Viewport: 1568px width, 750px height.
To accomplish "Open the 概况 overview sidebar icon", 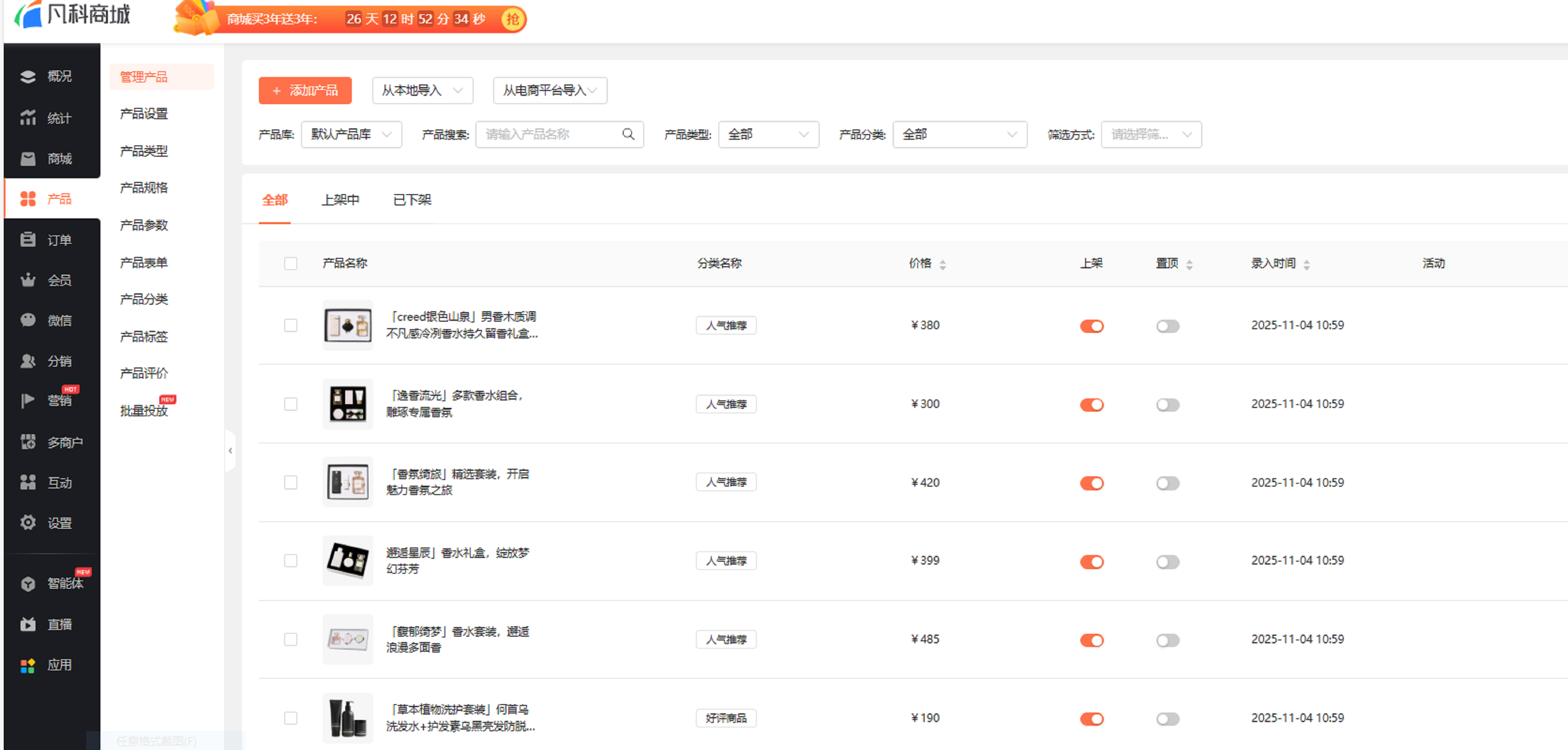I will pos(28,77).
